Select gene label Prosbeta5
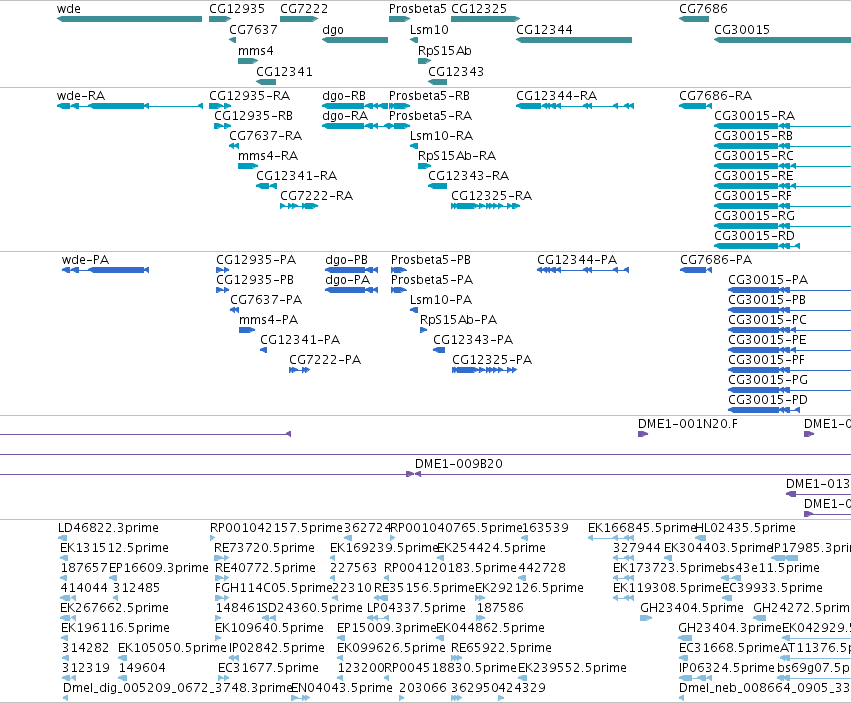Viewport: 851px width, 703px height. coord(417,9)
